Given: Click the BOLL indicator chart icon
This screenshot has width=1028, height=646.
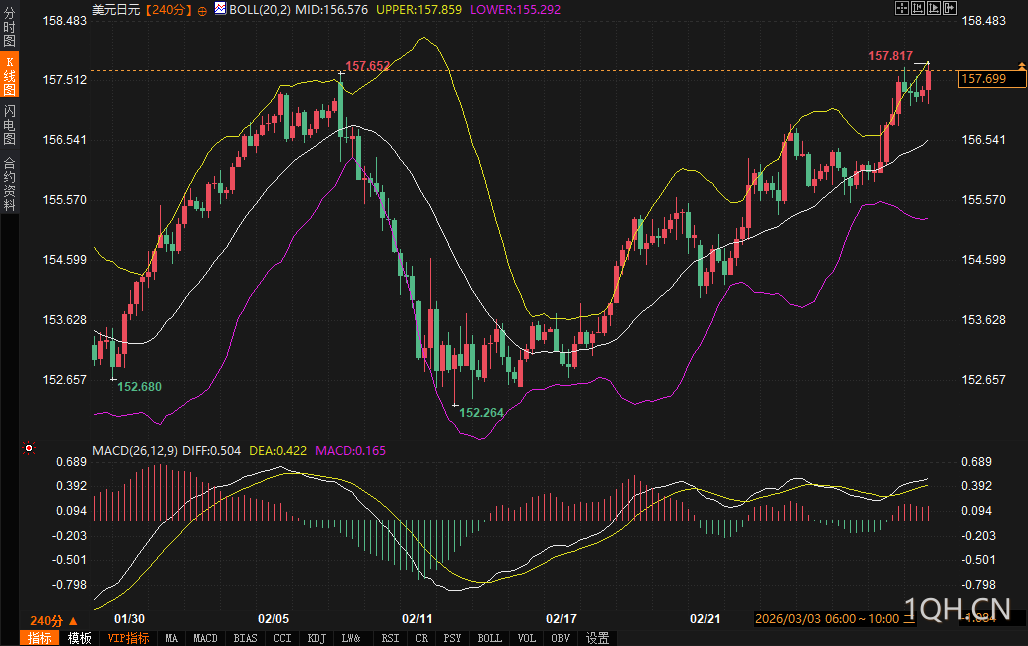Looking at the screenshot, I should pos(220,8).
